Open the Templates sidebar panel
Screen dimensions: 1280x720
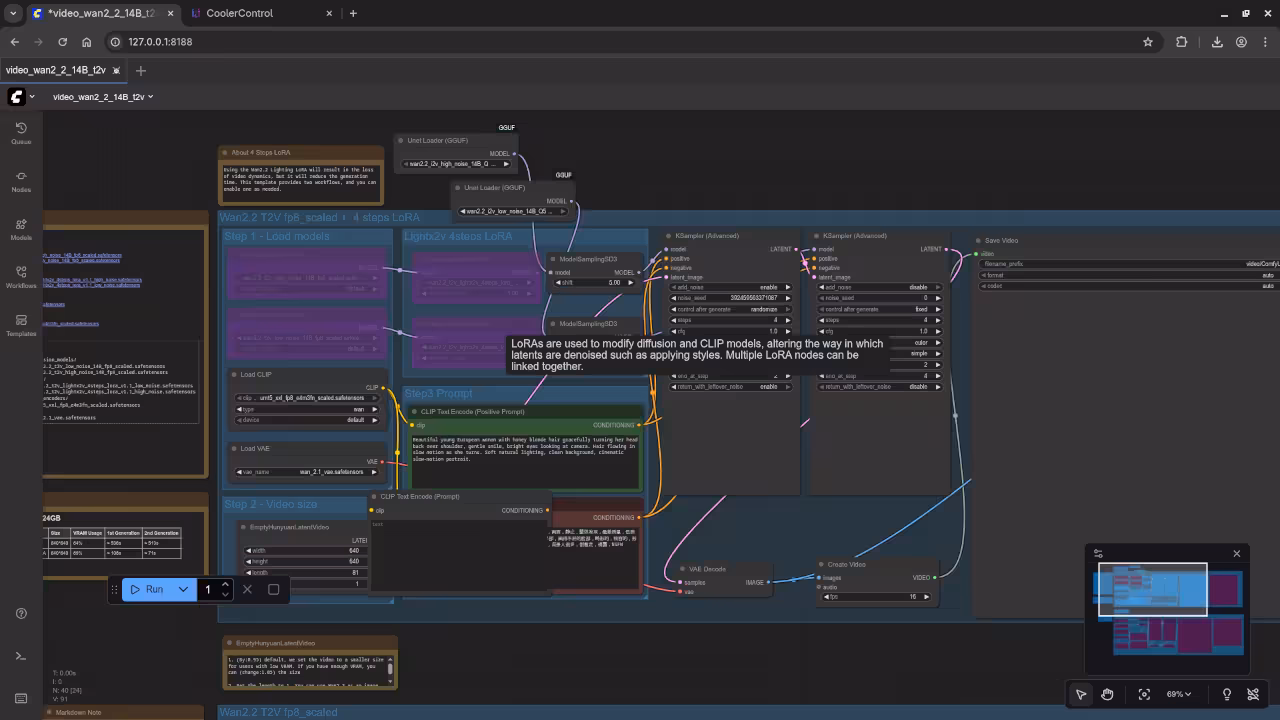tap(21, 324)
